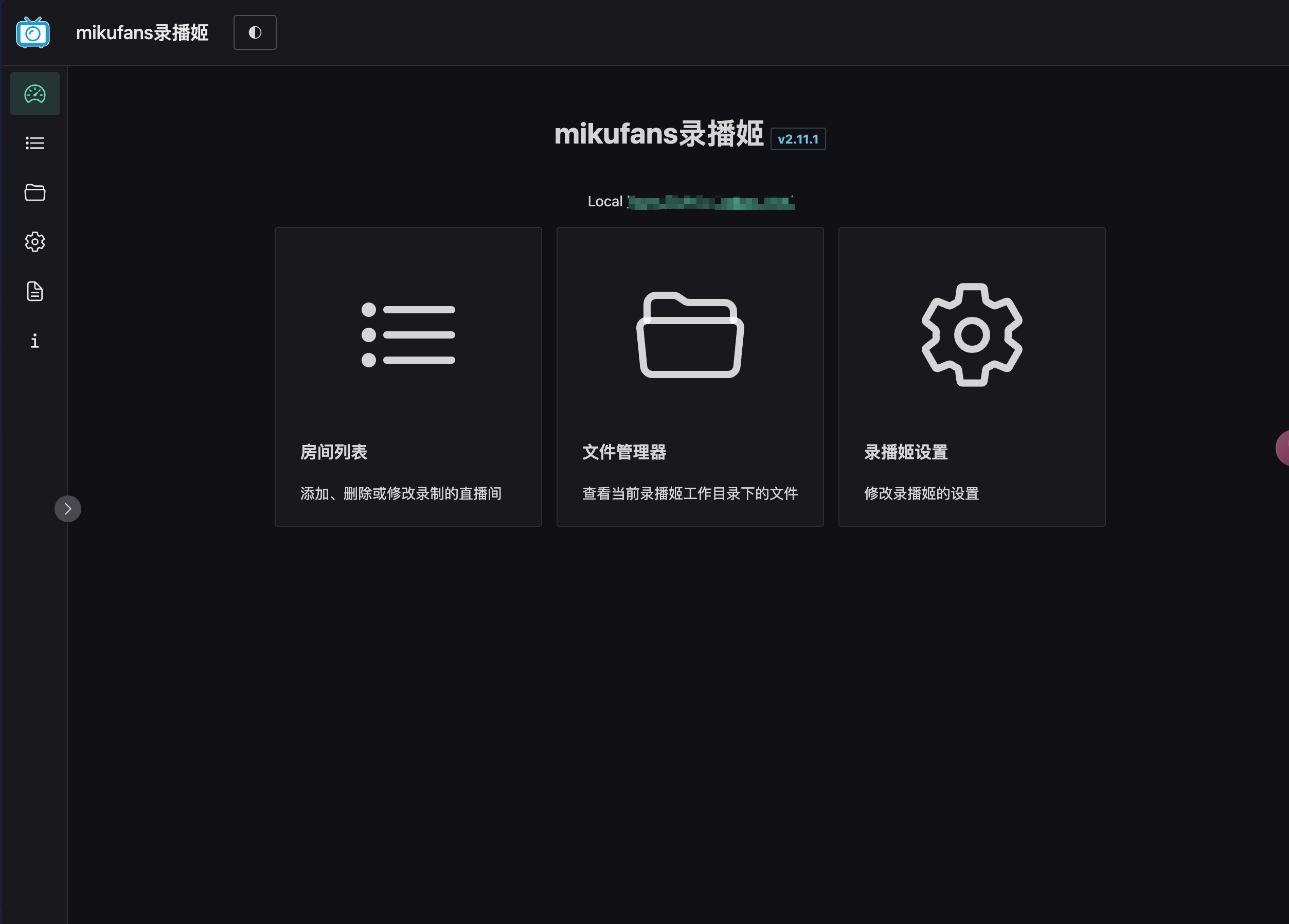Open file manager folder sidebar icon

pos(34,193)
